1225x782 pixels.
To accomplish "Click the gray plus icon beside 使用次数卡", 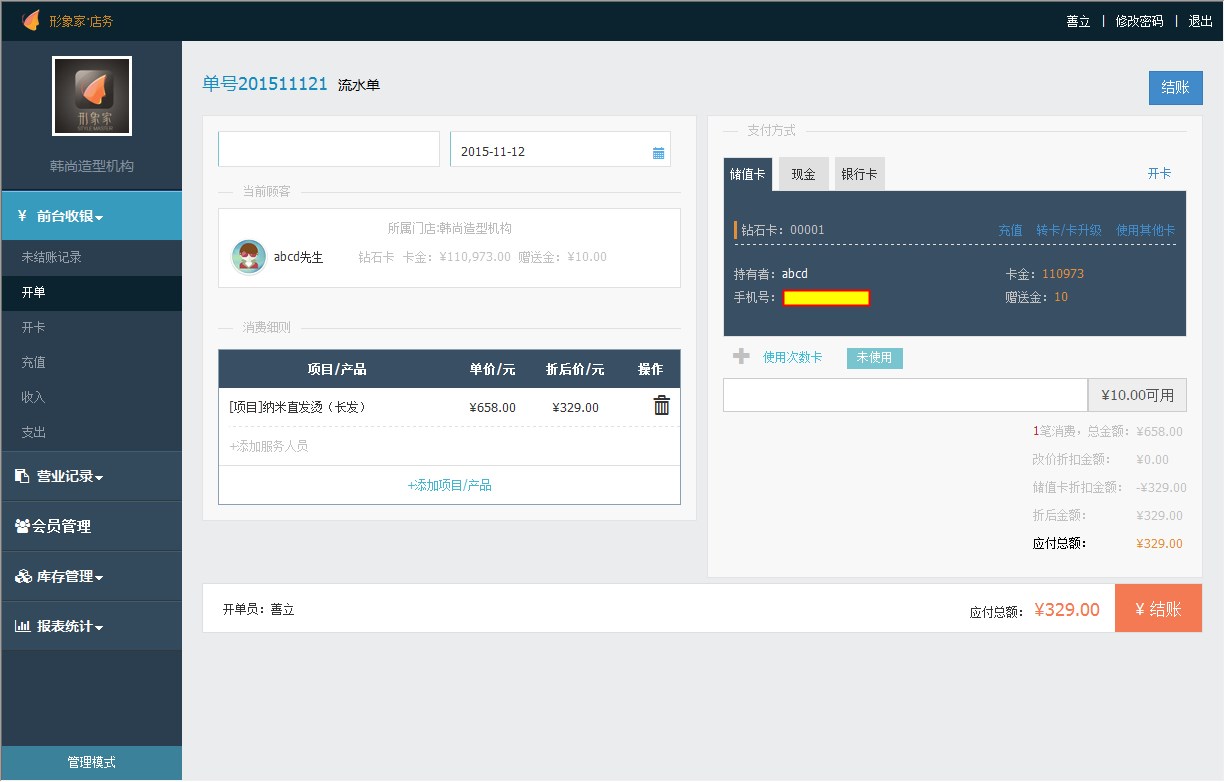I will (741, 356).
